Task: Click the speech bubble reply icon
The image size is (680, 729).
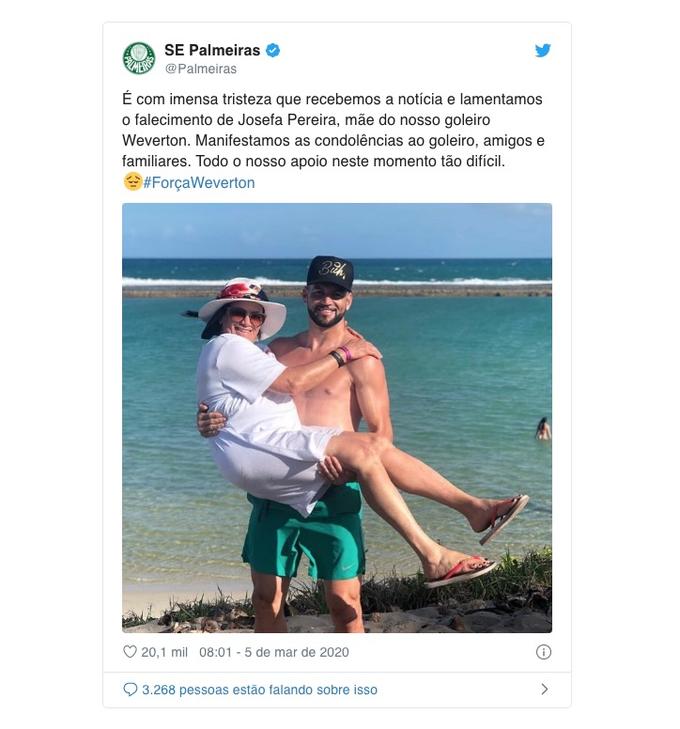Action: pos(130,689)
